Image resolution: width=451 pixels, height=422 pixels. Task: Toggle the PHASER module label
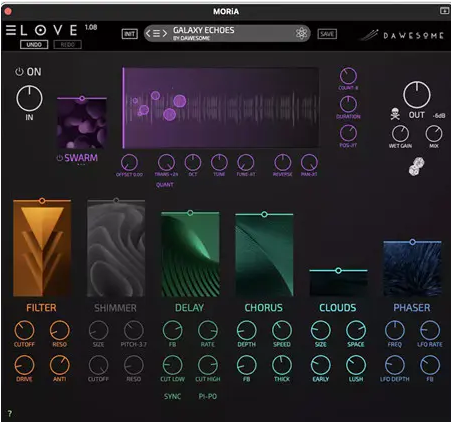click(x=412, y=308)
